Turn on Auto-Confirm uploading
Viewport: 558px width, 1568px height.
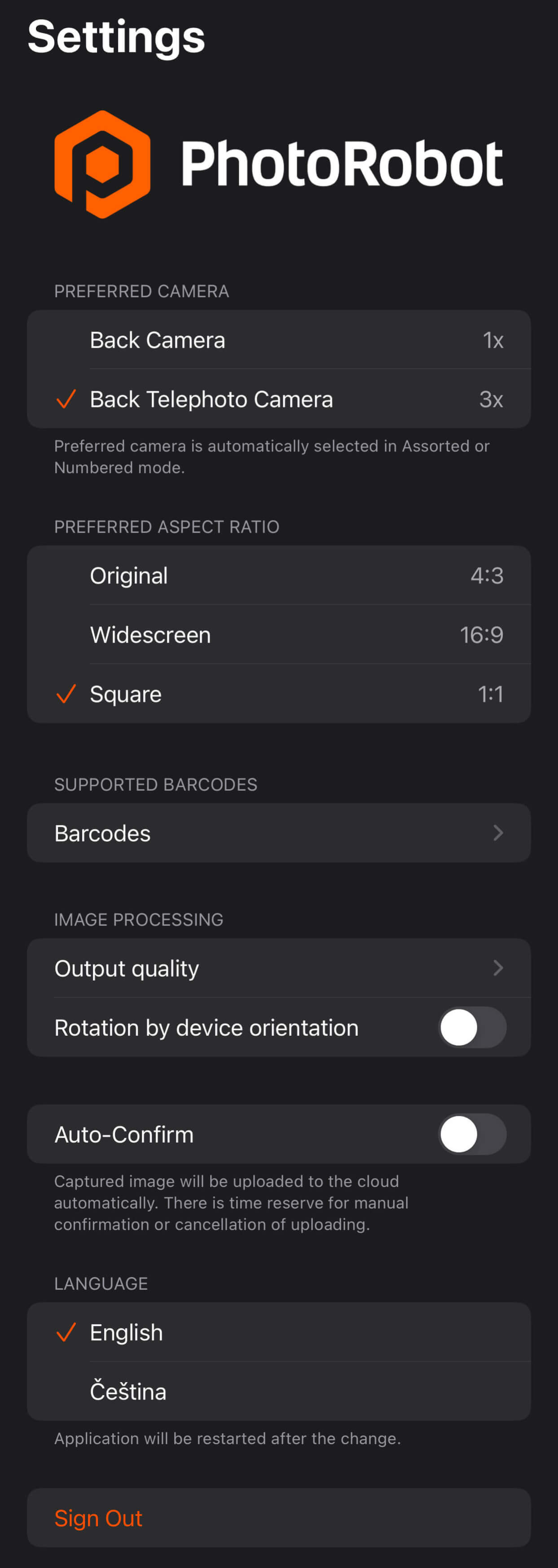471,1134
